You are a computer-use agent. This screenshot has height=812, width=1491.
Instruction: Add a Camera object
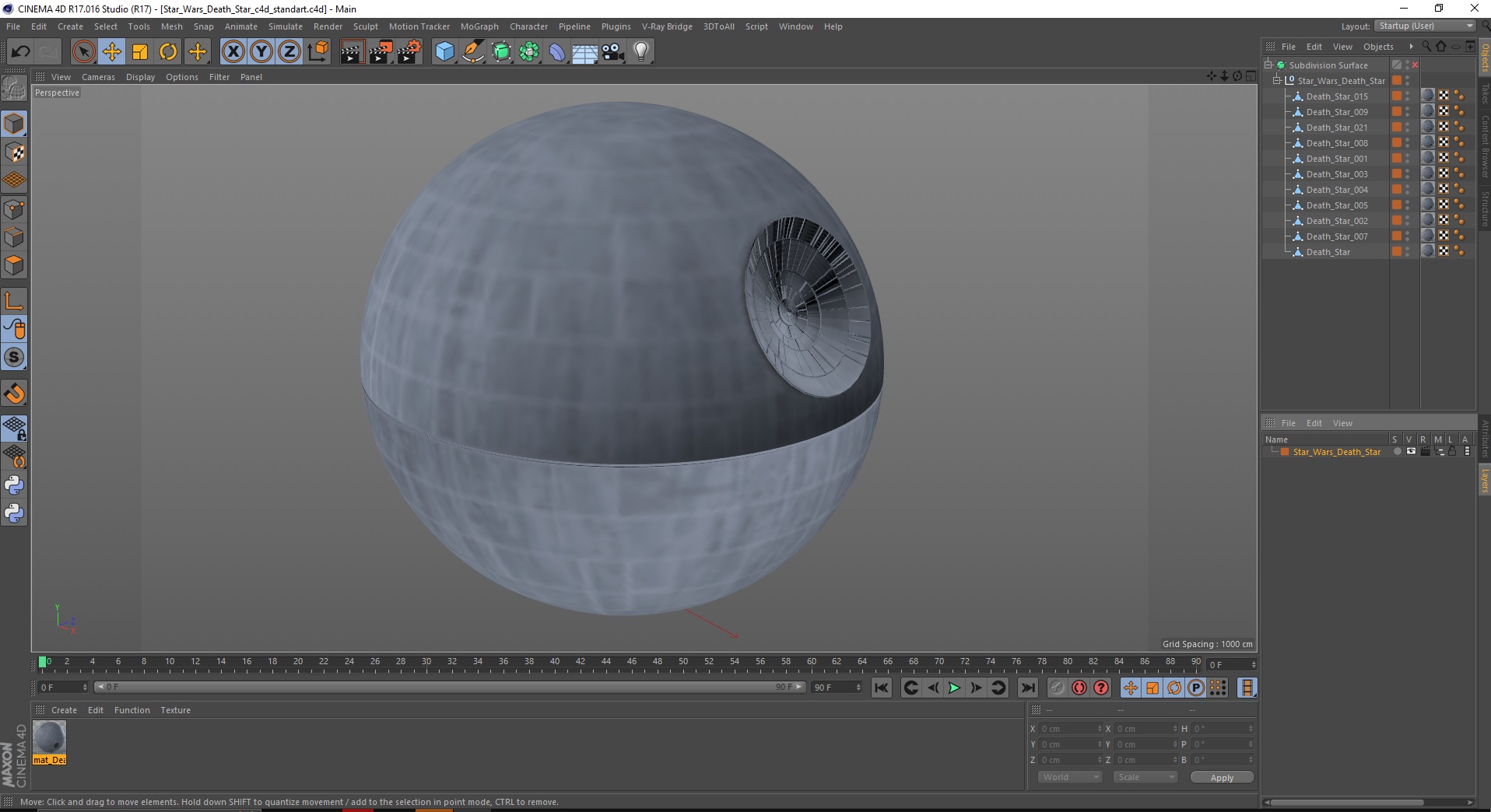(613, 52)
